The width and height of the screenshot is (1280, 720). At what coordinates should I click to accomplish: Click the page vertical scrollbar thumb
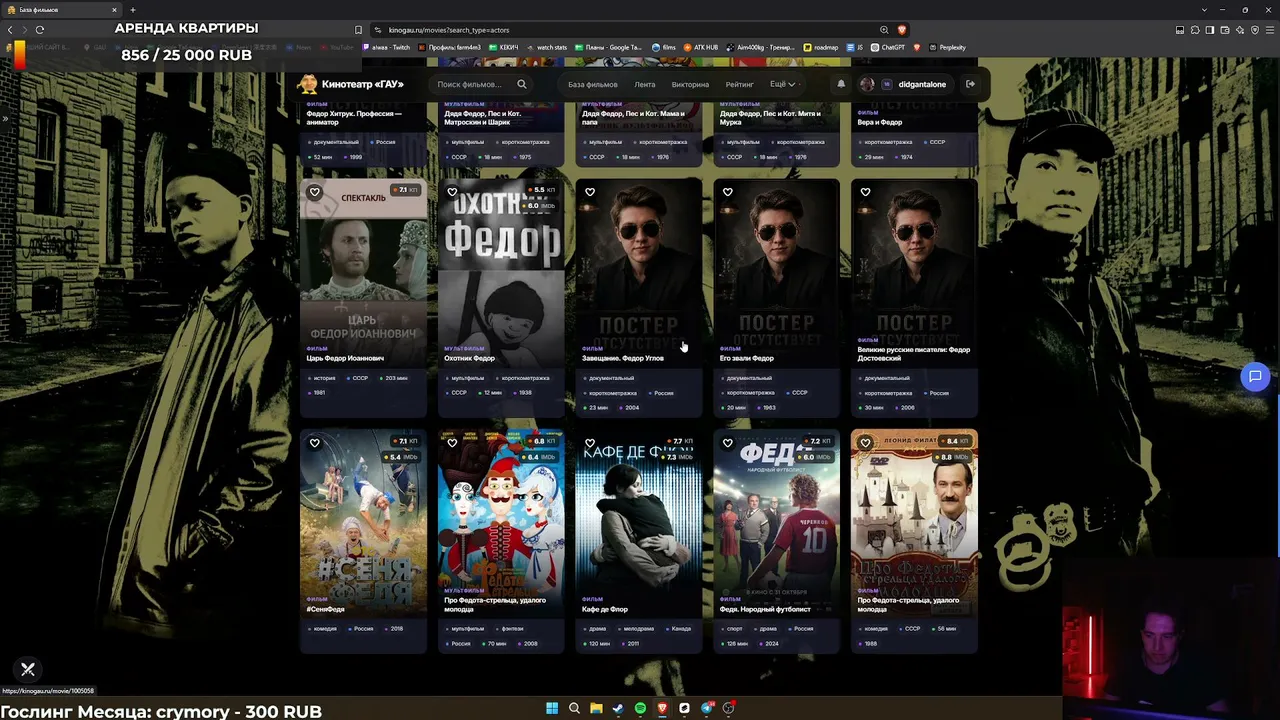pos(1278,475)
